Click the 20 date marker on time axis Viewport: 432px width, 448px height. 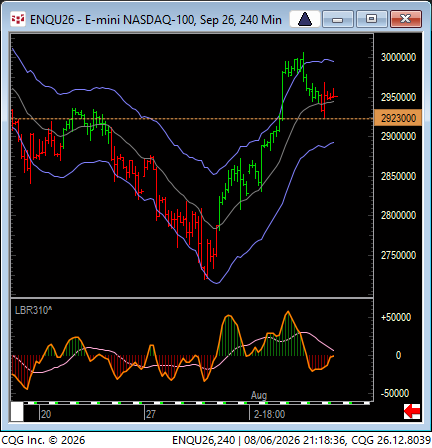[x=46, y=414]
